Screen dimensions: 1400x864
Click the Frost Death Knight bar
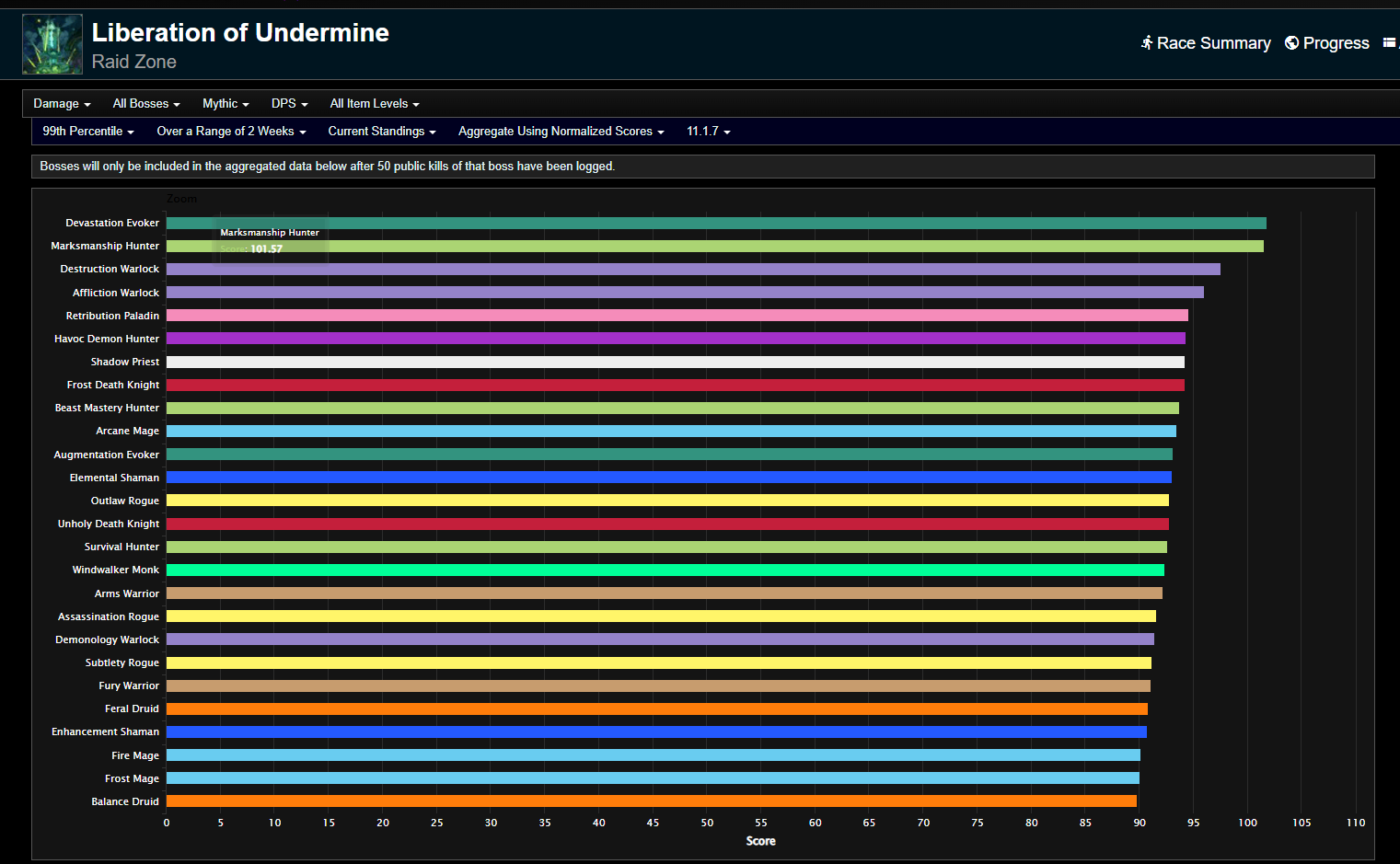(676, 385)
